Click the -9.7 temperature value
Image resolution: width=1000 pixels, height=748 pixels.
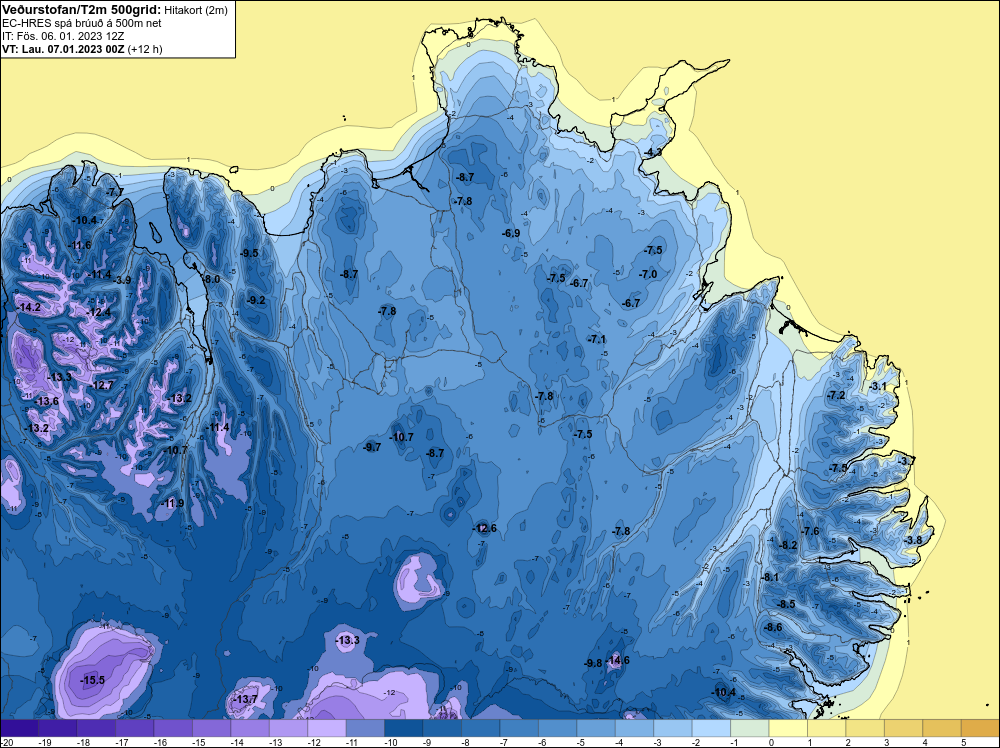[x=372, y=448]
